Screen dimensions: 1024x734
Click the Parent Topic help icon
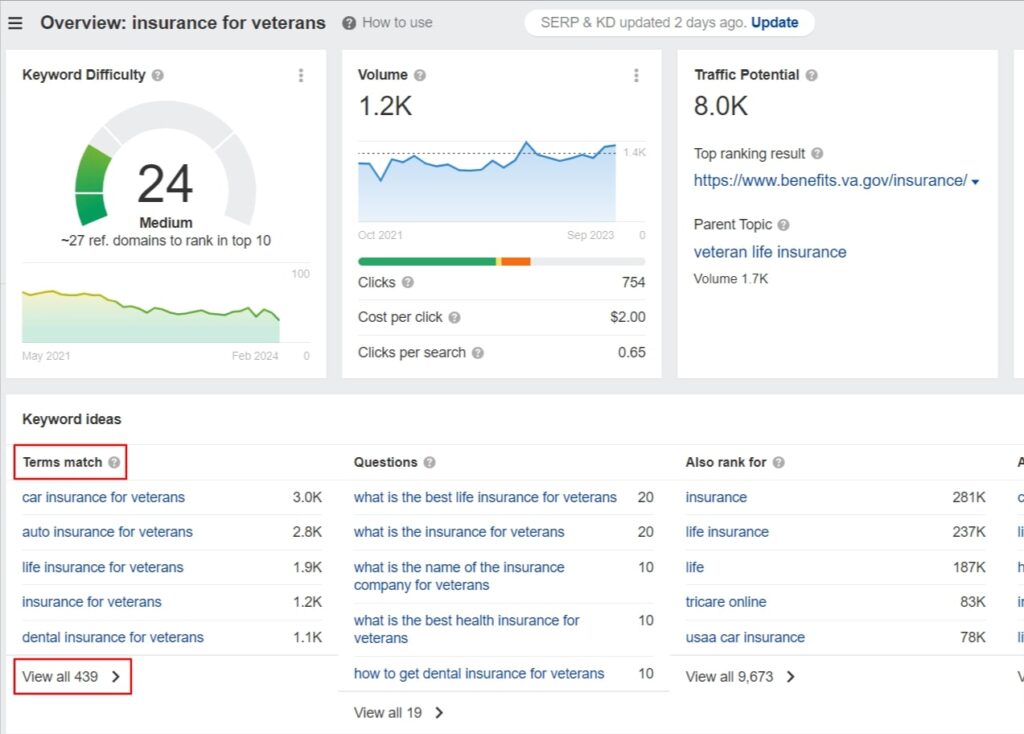(x=784, y=225)
